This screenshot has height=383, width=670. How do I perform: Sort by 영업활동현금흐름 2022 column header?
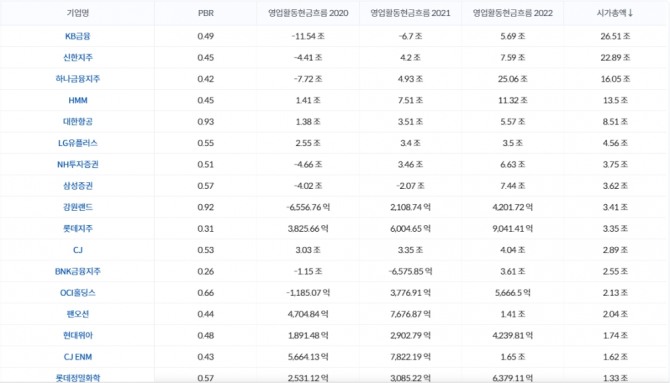512,13
